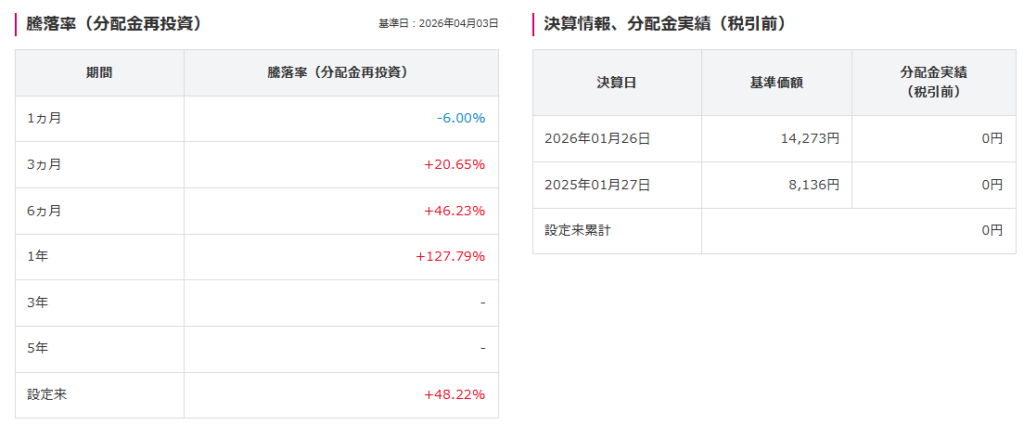
Task: Click the +48.22% since-inception return value
Action: 455,394
